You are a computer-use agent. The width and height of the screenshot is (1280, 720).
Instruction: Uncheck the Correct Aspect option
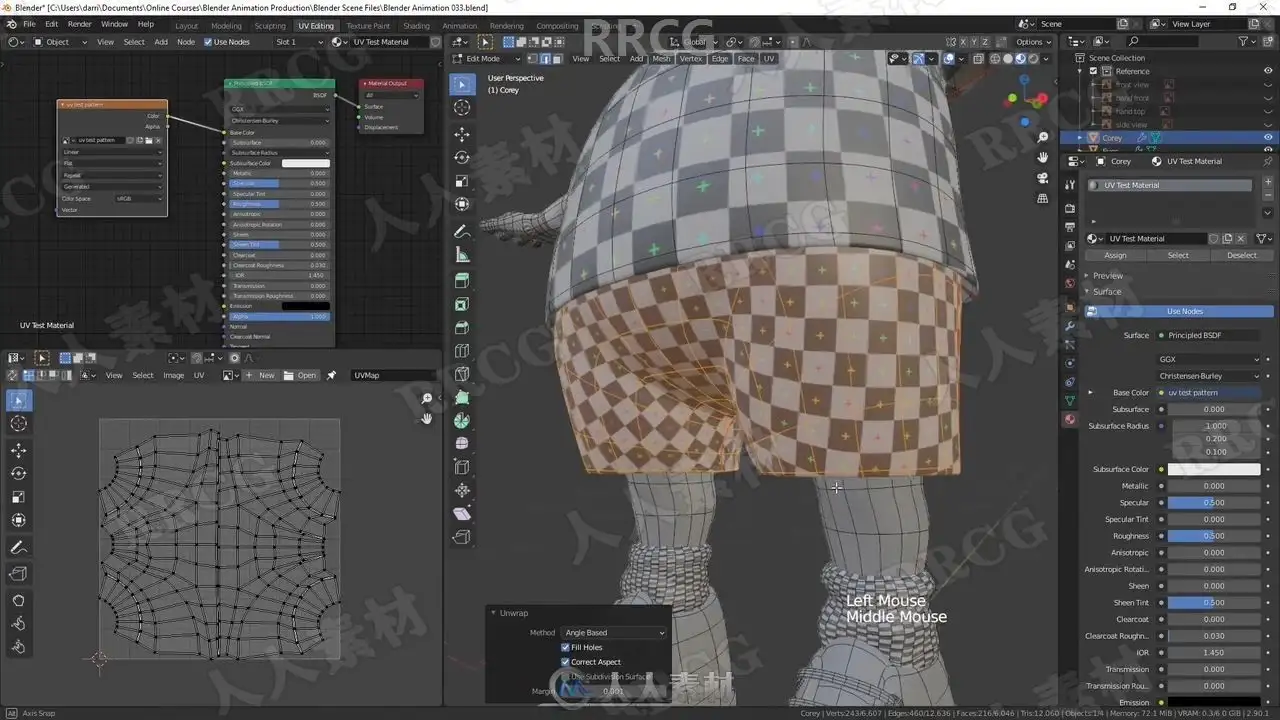[x=566, y=662]
